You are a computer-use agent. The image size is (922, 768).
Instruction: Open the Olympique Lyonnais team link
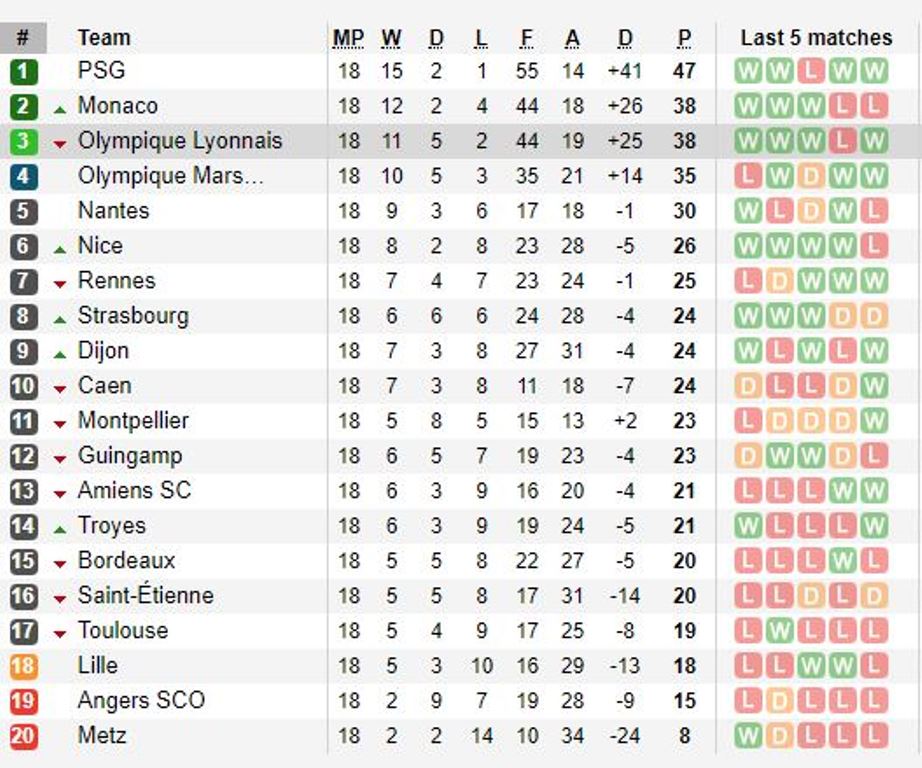click(x=180, y=141)
